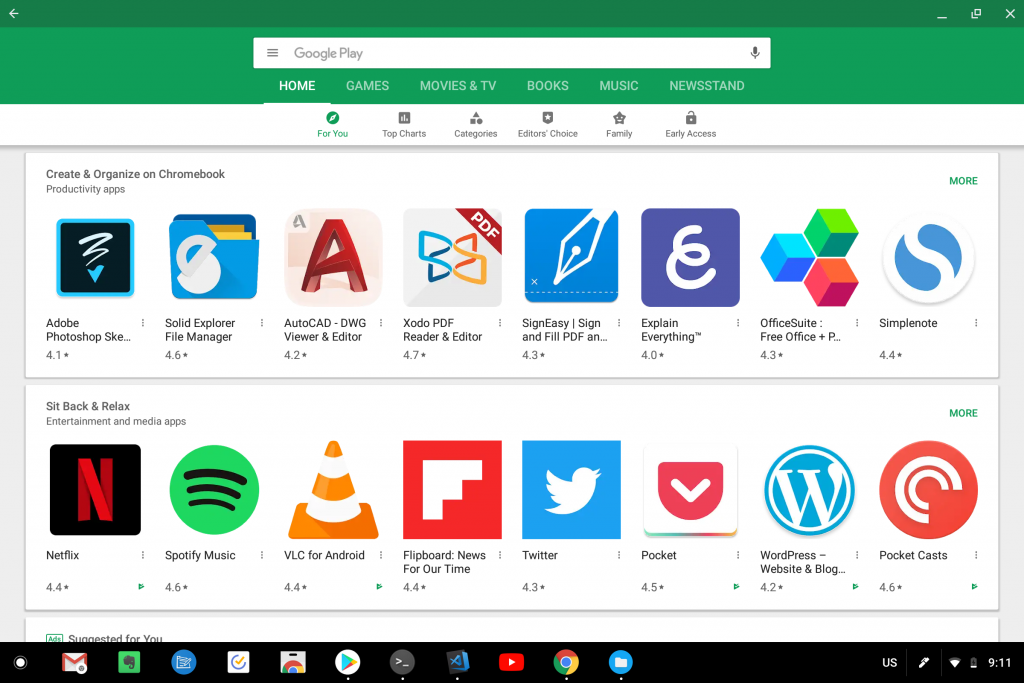Open the Play Store icon in shelf
This screenshot has height=683, width=1024.
[347, 662]
